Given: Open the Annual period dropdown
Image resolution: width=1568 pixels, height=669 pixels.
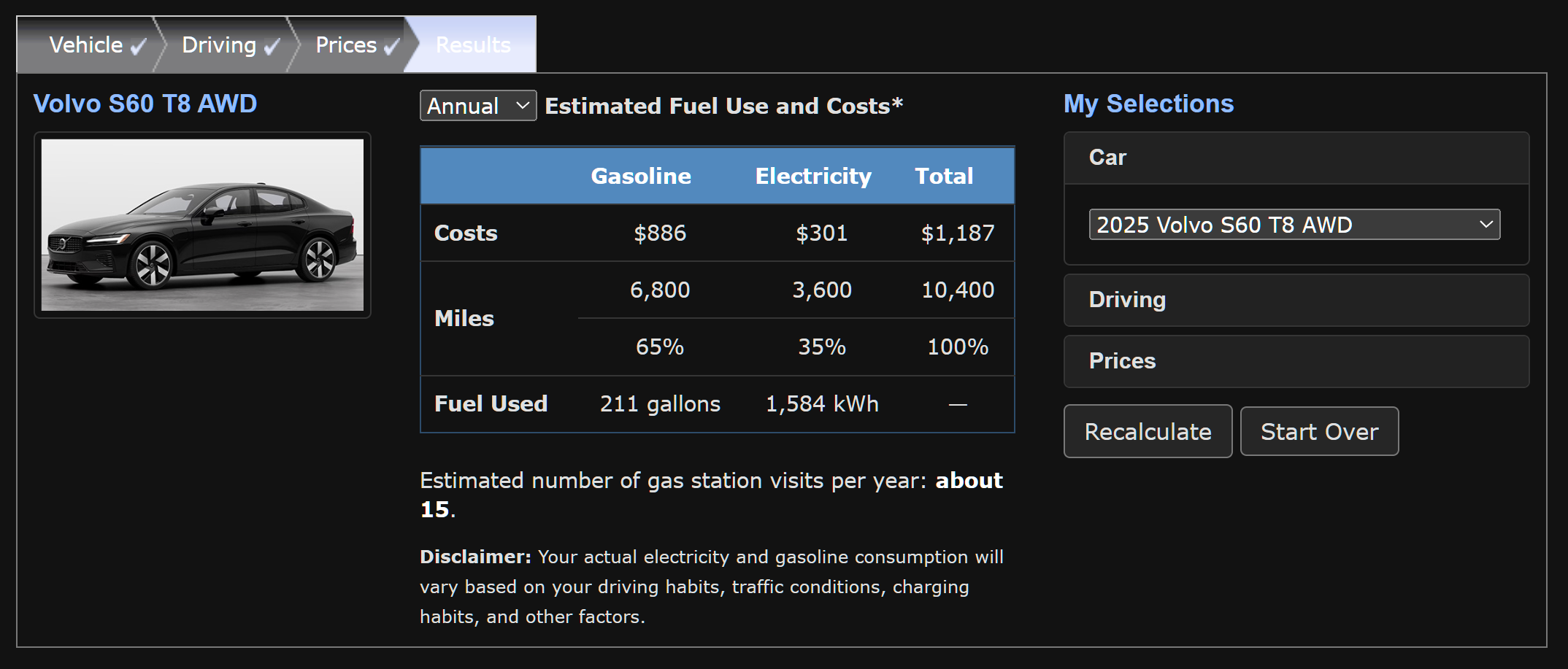Looking at the screenshot, I should coord(478,106).
